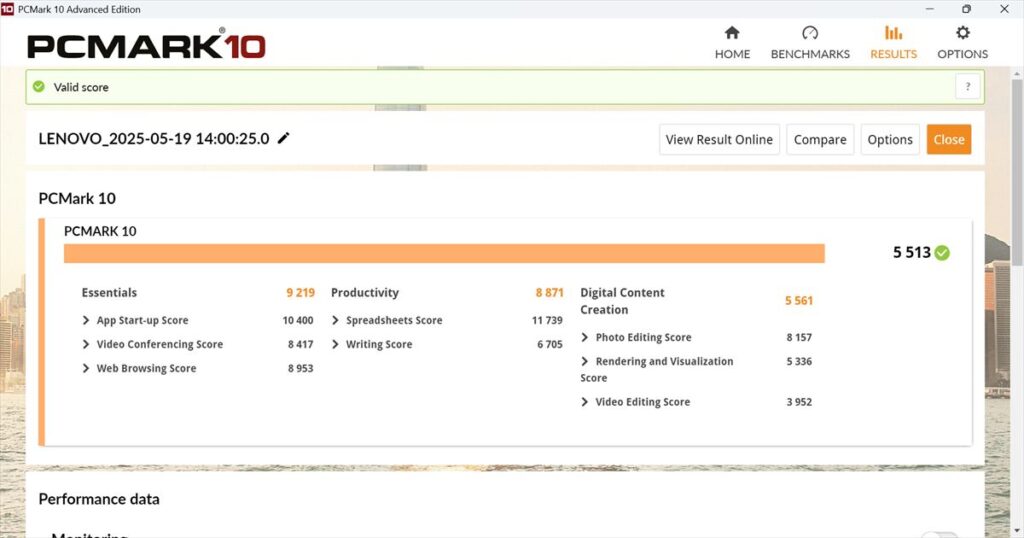Go to the HOME tab
The width and height of the screenshot is (1024, 538).
click(732, 43)
